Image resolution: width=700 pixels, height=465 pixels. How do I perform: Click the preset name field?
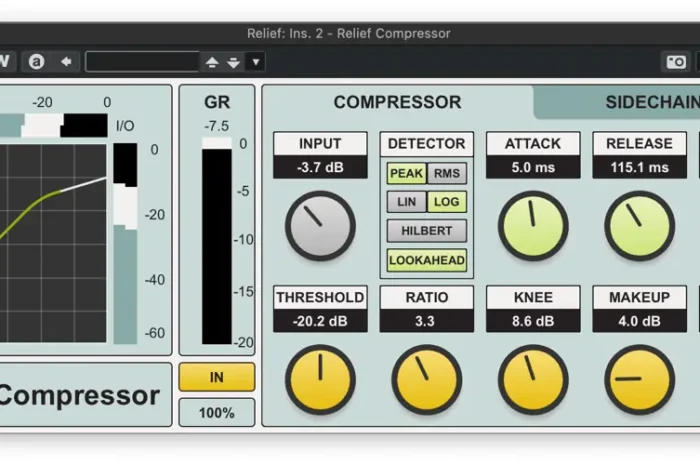pyautogui.click(x=142, y=62)
